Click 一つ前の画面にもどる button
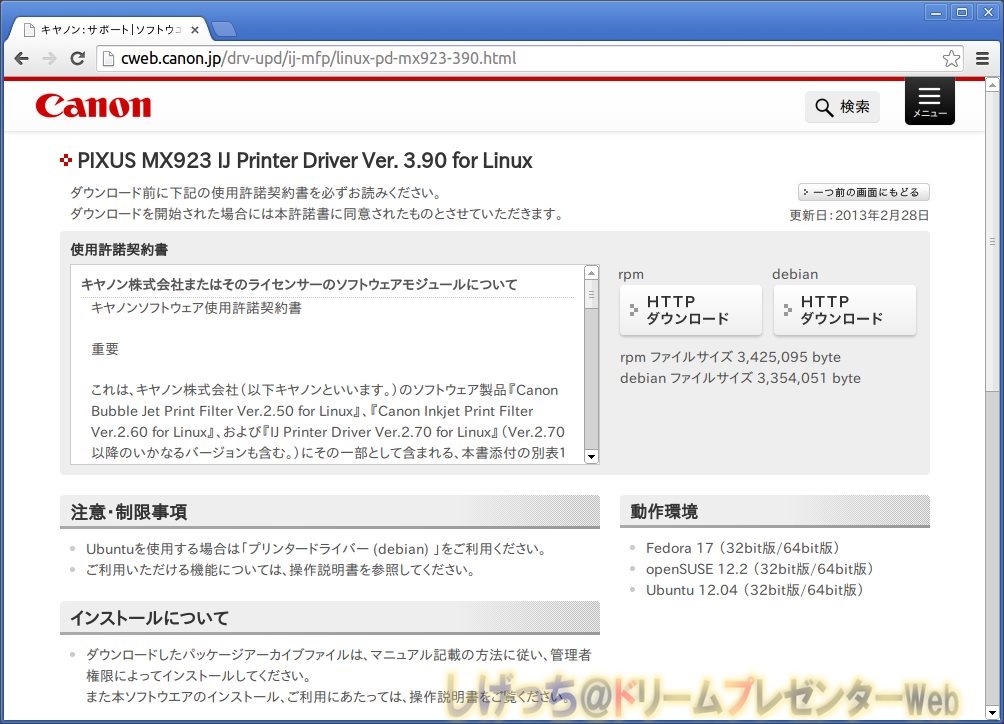 [863, 192]
